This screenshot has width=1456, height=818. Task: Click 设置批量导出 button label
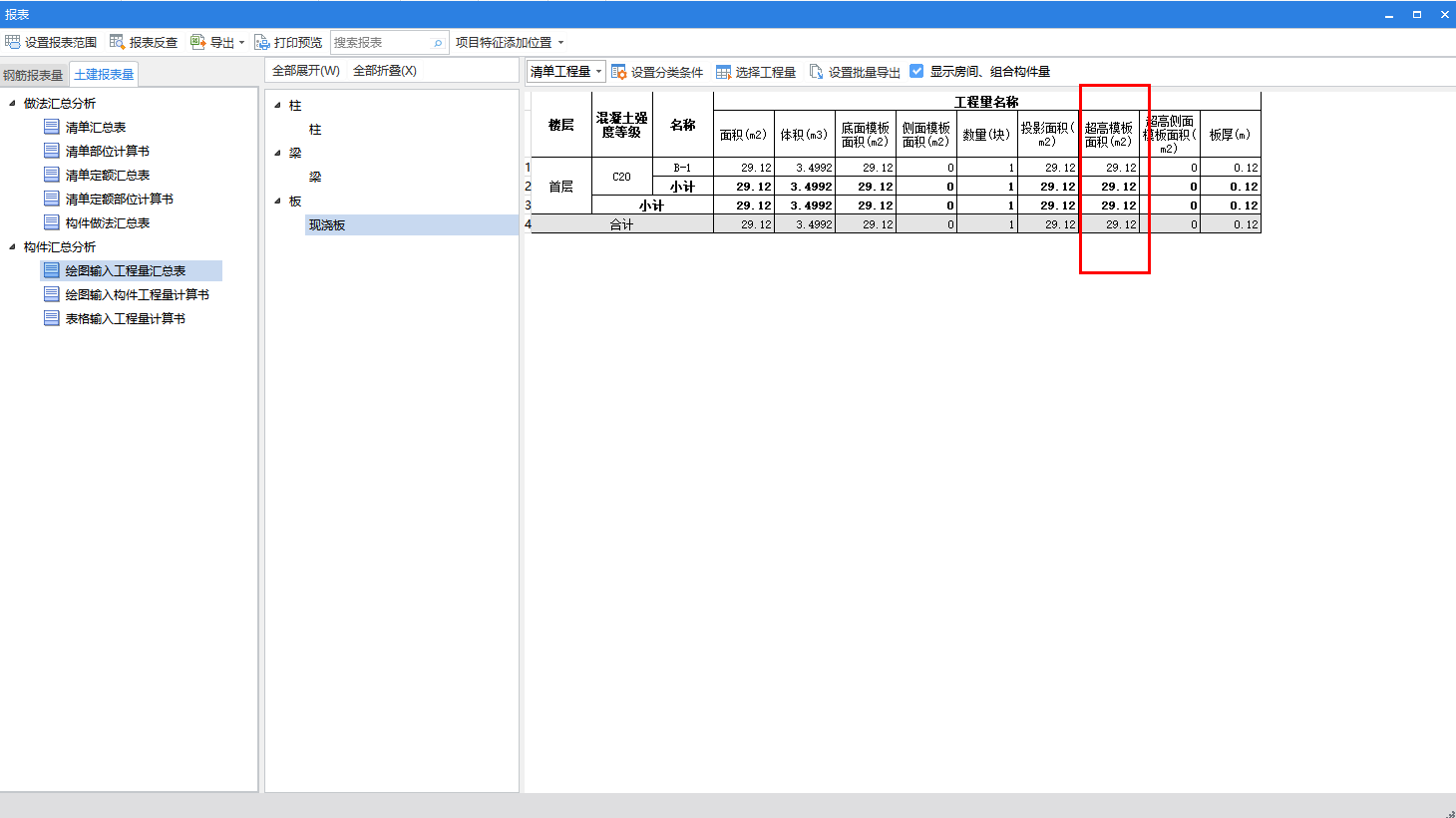tap(865, 72)
